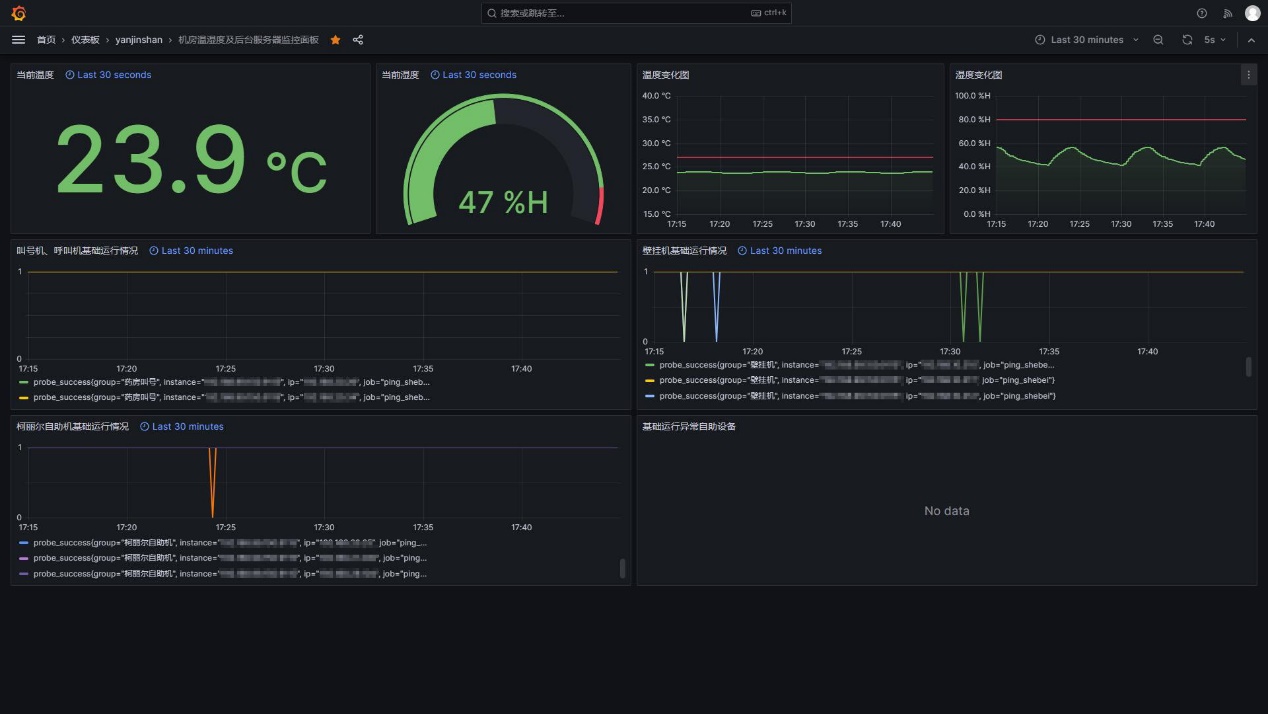Click yellow swatch of 药房叫号 legend
Screen dimensions: 1268x714
coord(24,398)
